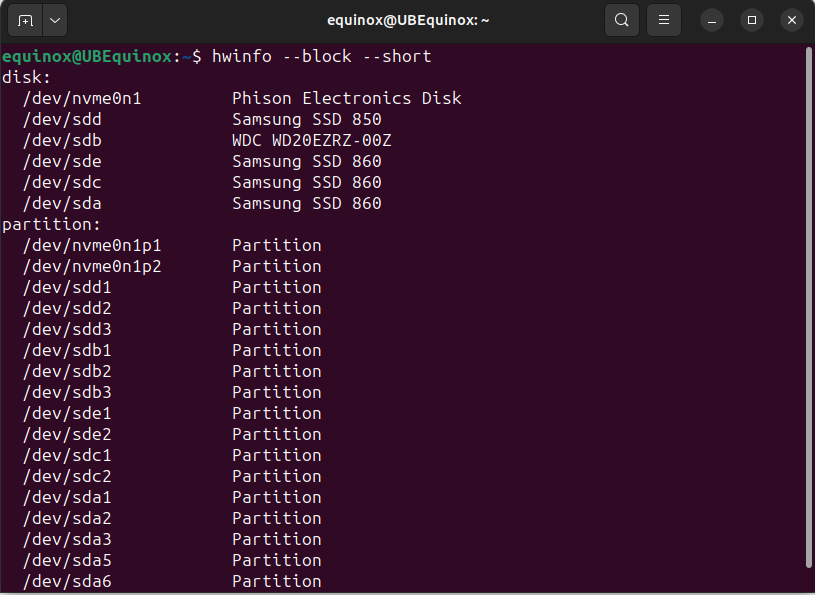Image resolution: width=815 pixels, height=595 pixels.
Task: Click 'Partition' label beside /dev/sda6
Action: [277, 581]
